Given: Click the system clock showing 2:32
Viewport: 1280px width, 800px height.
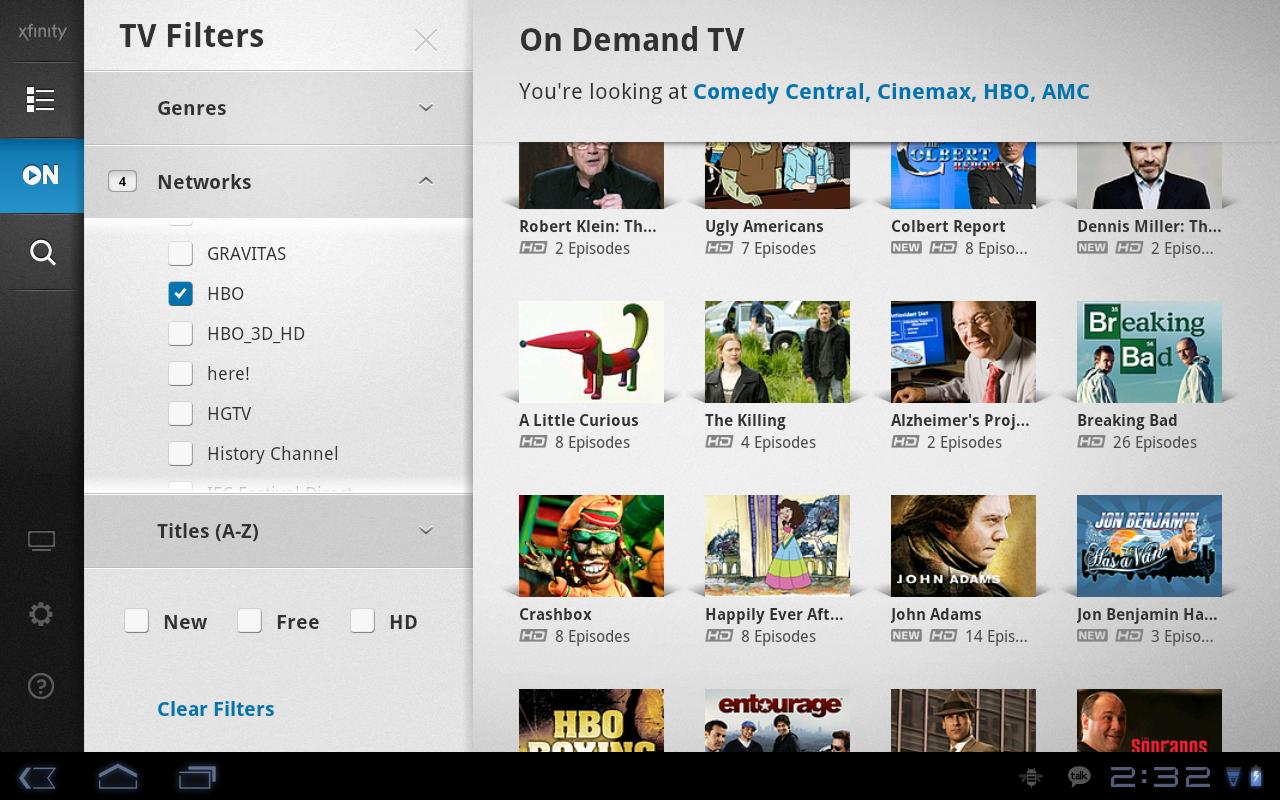Looking at the screenshot, I should click(1161, 777).
